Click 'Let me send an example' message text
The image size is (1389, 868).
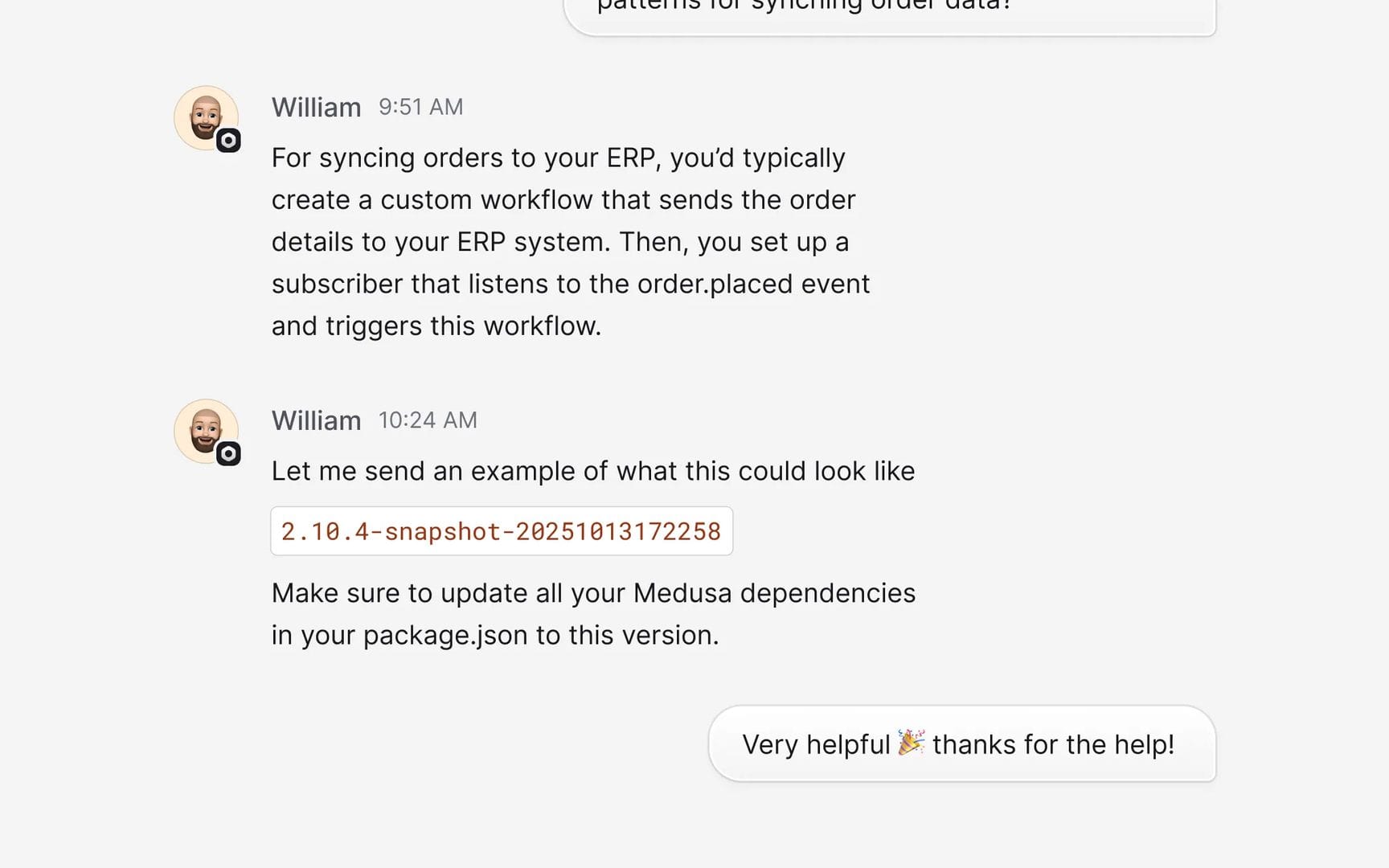(593, 471)
